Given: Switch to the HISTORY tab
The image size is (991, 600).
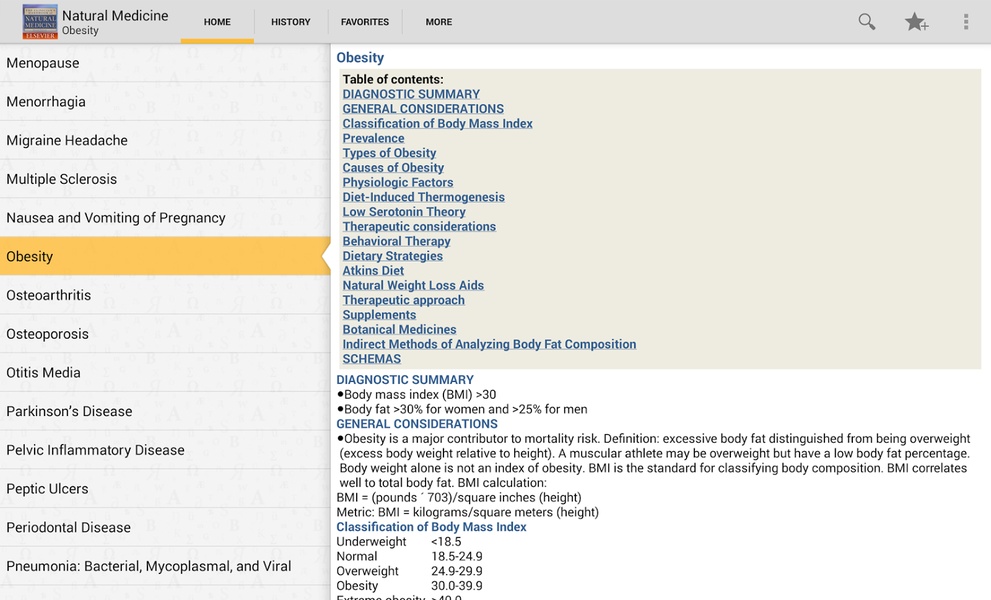Looking at the screenshot, I should pyautogui.click(x=291, y=22).
